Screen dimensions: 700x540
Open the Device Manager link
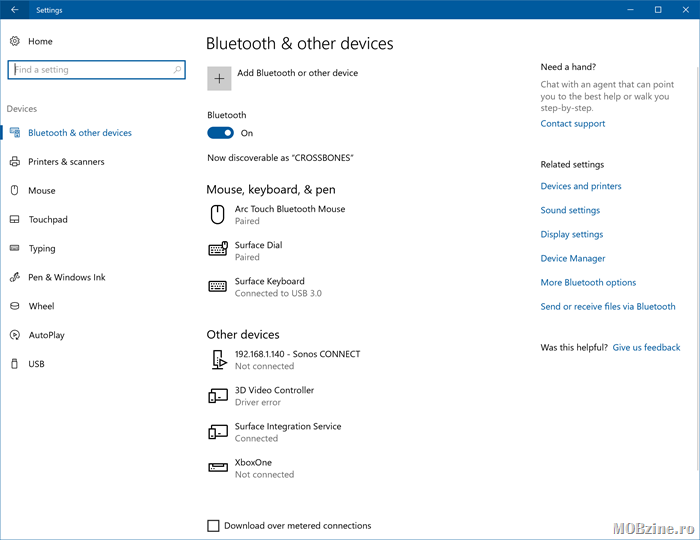573,258
